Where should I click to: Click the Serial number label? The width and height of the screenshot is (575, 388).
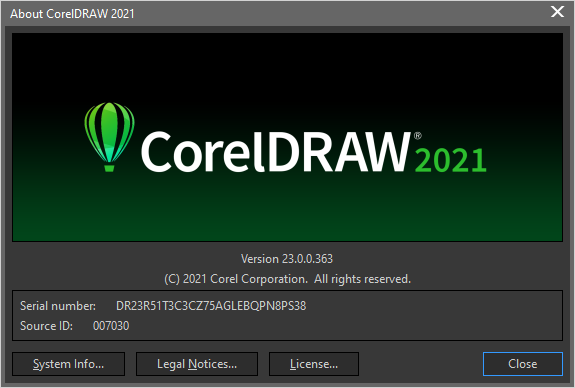point(58,306)
